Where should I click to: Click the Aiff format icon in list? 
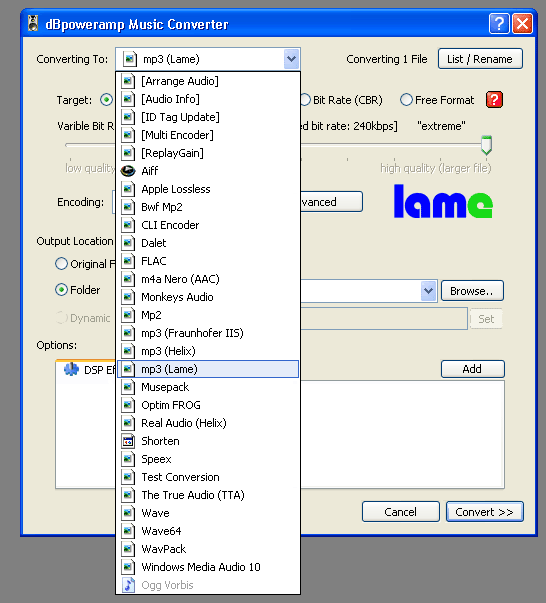[128, 171]
